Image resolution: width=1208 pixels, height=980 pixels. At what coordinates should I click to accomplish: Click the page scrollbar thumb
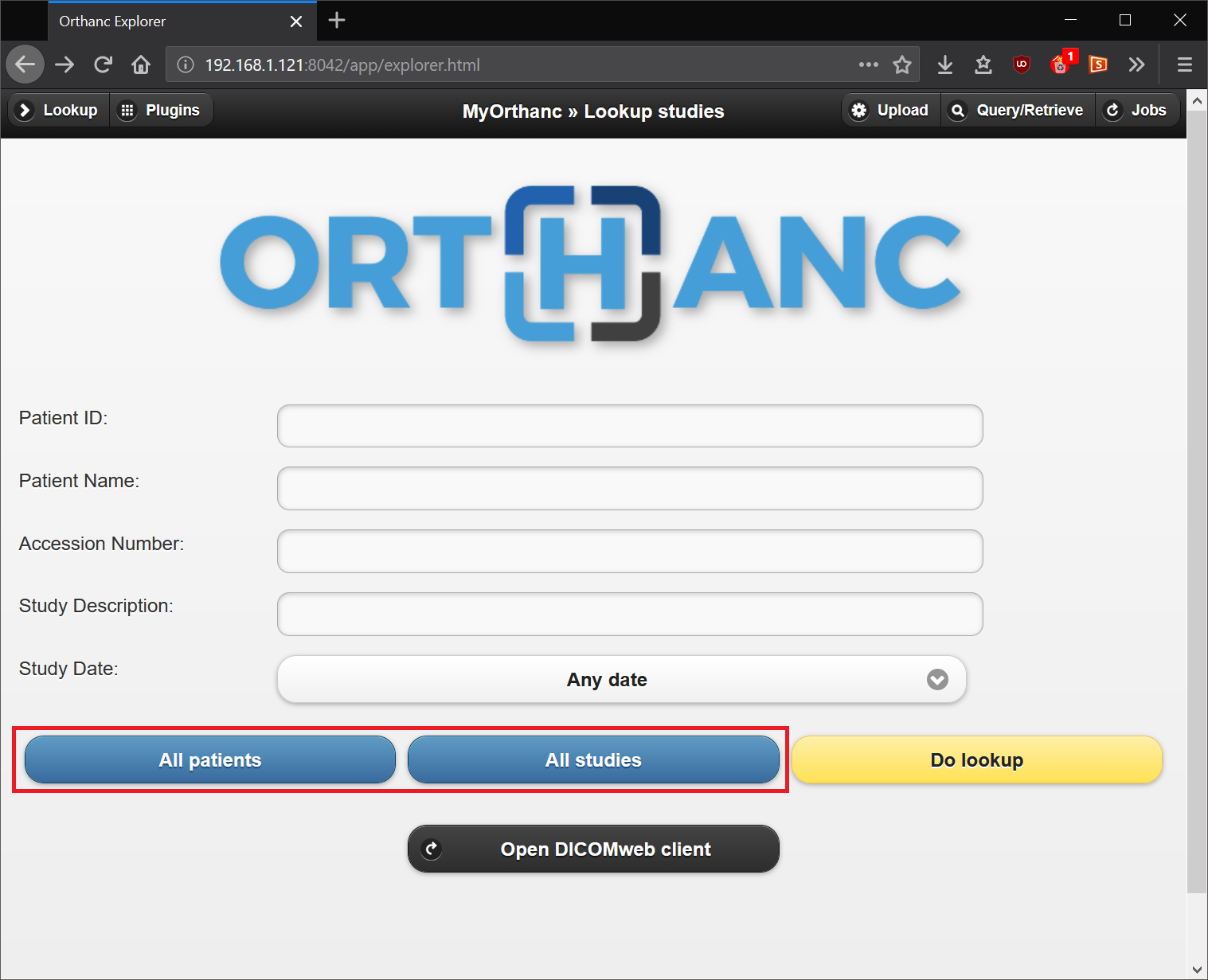click(x=1197, y=502)
